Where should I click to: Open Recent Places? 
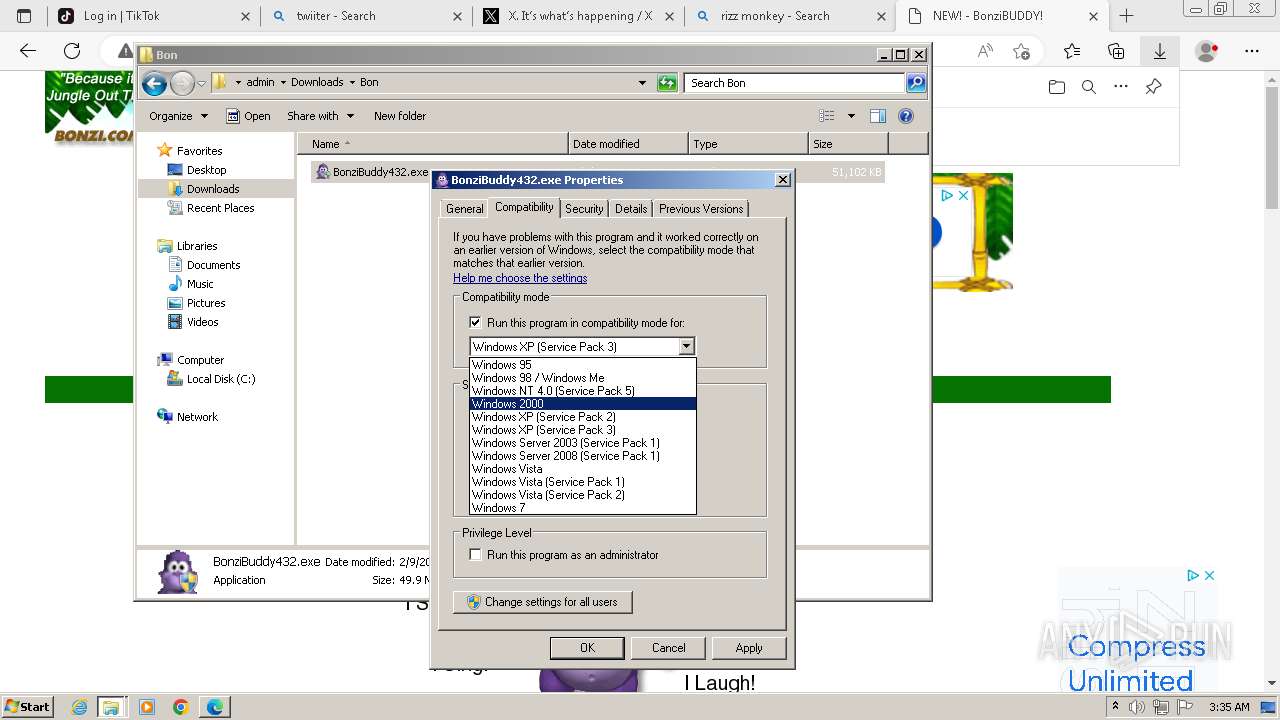[x=220, y=208]
